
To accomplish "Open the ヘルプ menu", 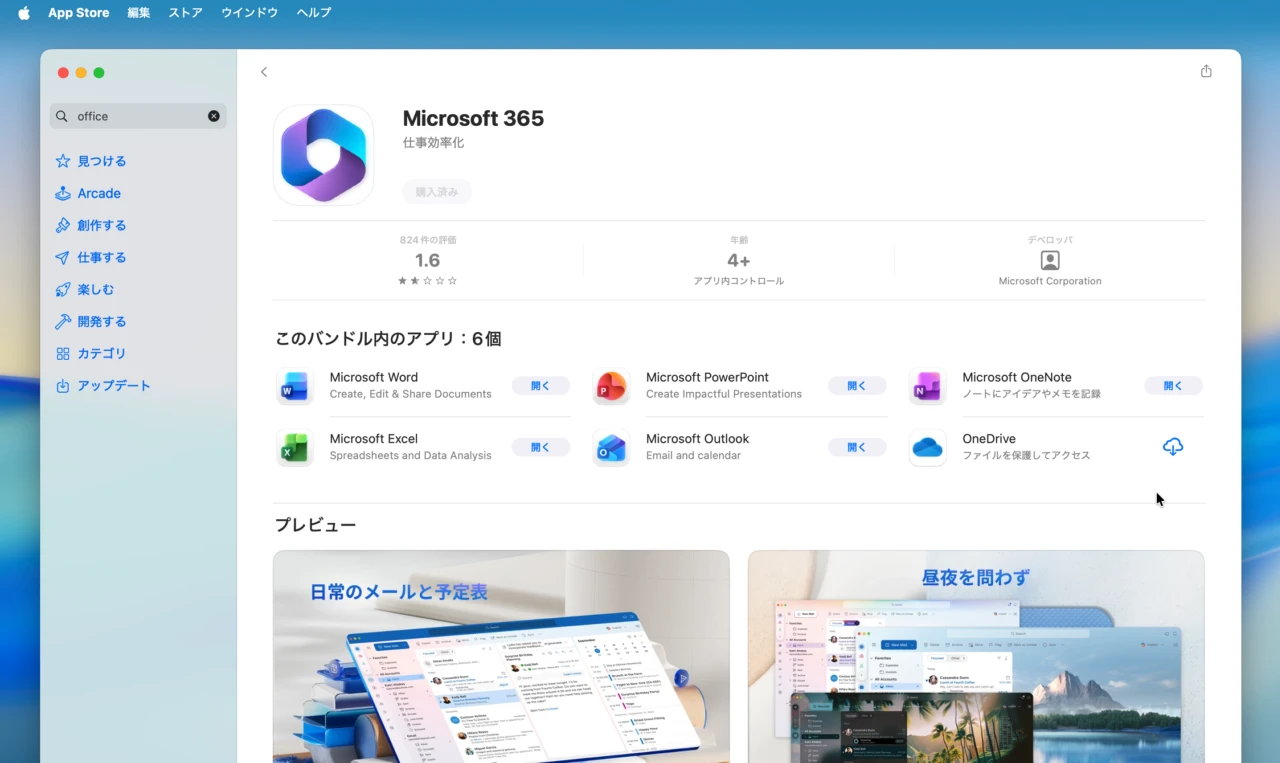I will click(313, 12).
